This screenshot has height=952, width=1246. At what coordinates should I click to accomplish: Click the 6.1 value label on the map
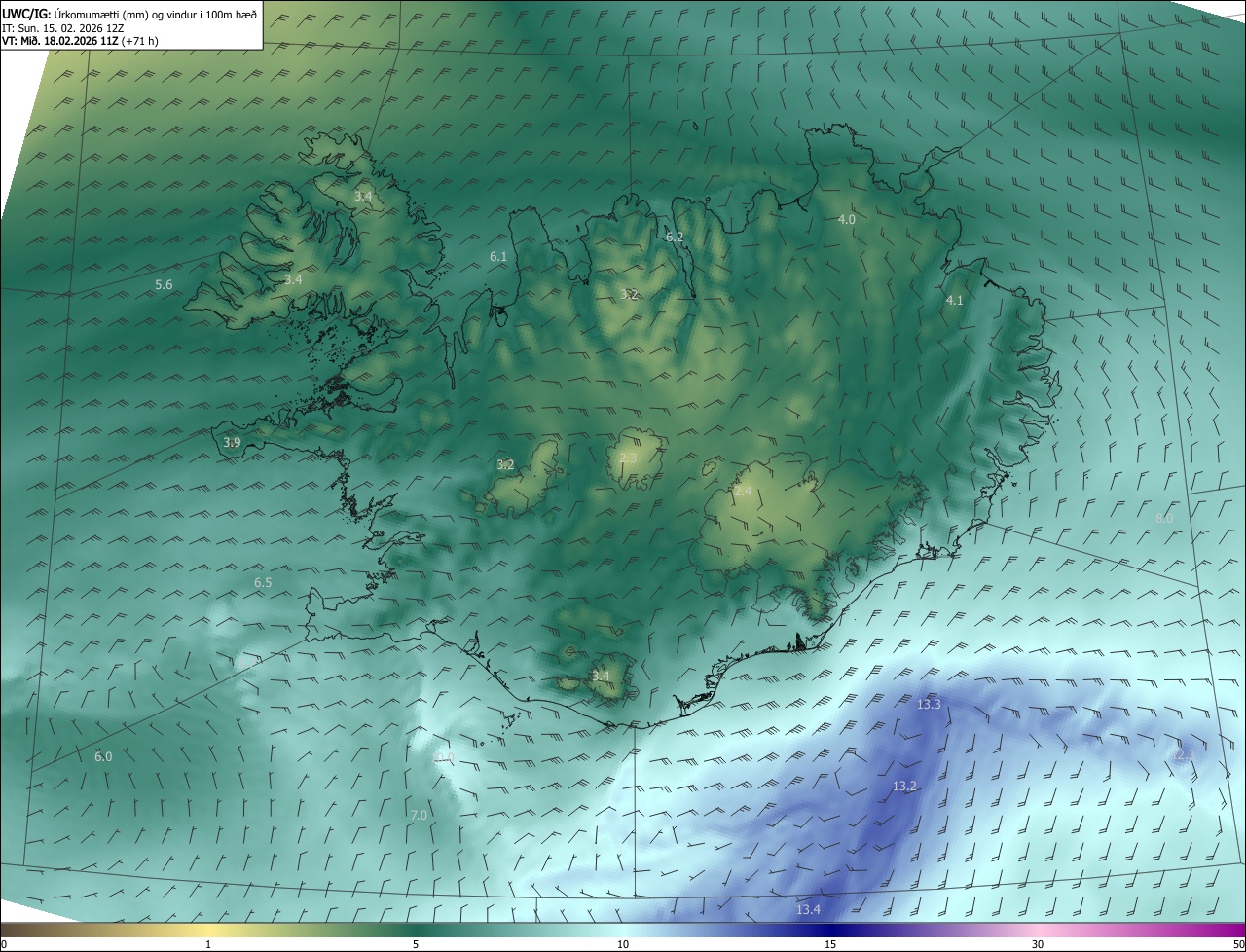(x=498, y=257)
